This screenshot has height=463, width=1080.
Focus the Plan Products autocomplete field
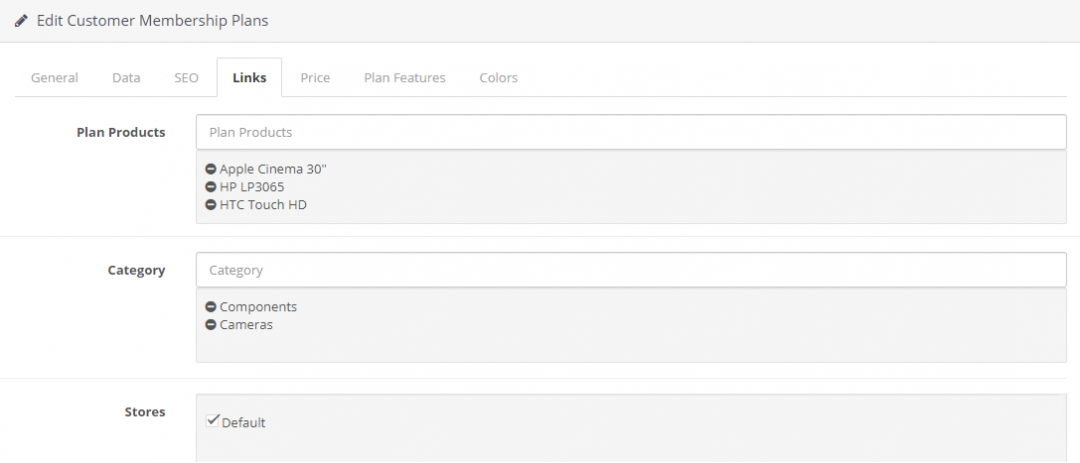pos(631,132)
